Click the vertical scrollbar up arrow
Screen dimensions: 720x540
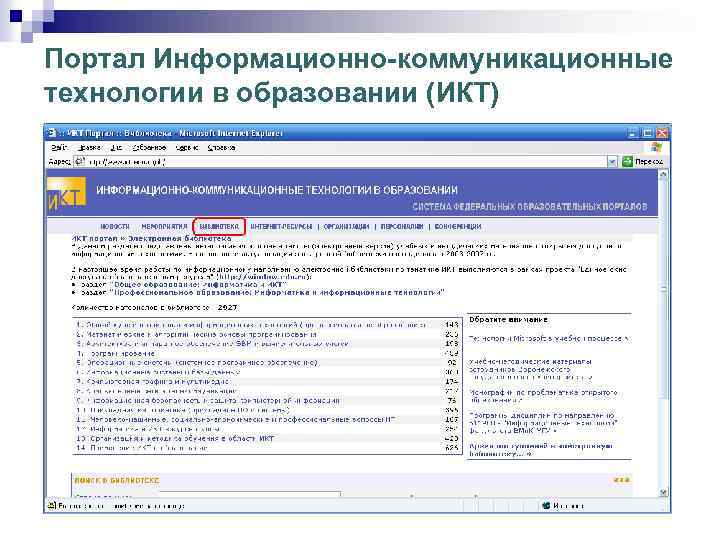(663, 175)
